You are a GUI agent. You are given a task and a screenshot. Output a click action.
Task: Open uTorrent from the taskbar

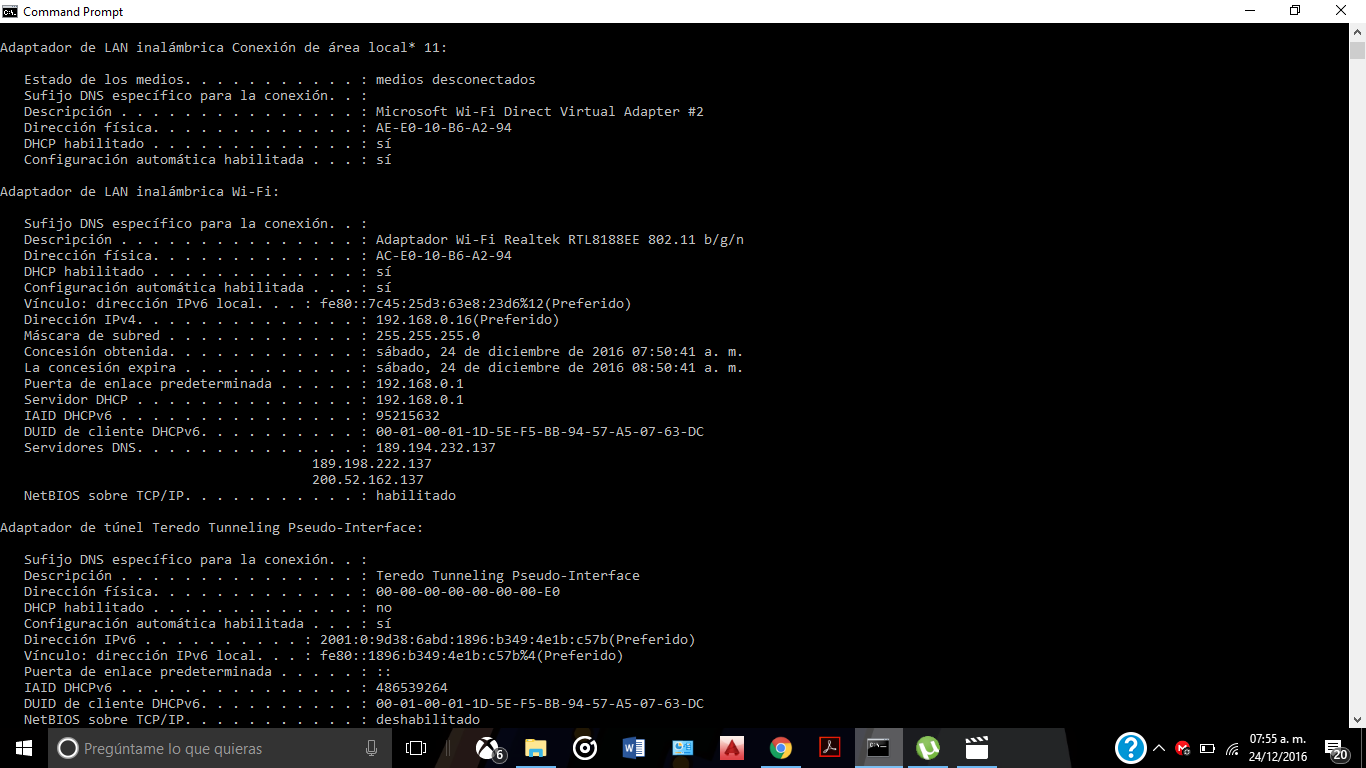coord(928,748)
